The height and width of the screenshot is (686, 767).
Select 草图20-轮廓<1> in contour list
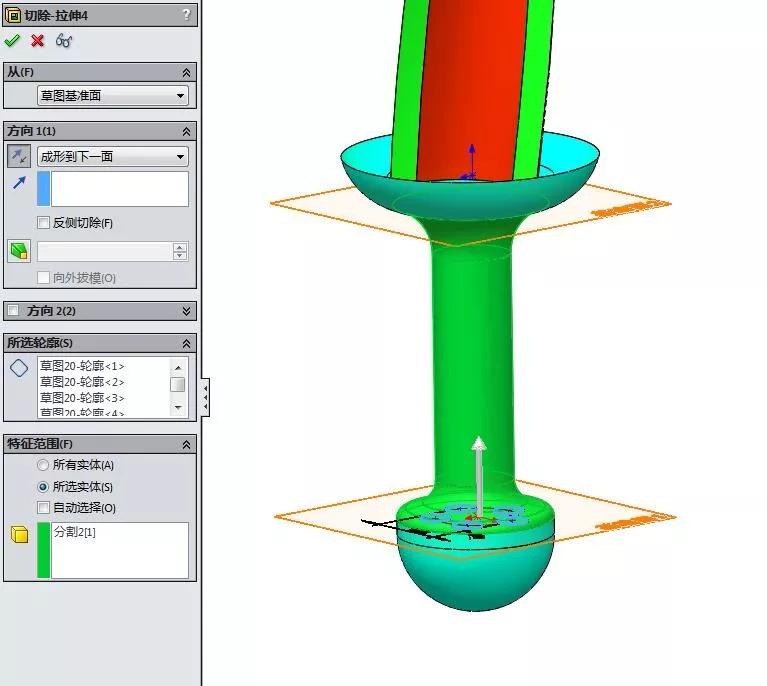click(x=82, y=366)
